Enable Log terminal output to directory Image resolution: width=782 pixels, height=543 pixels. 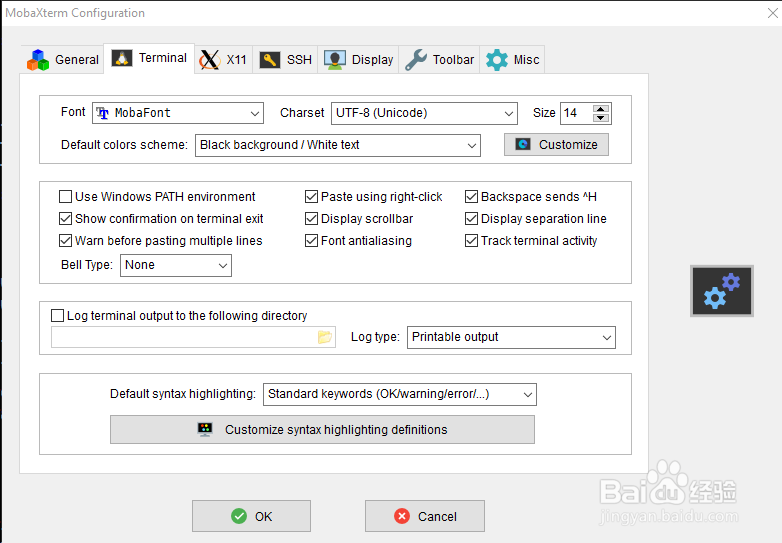tap(58, 315)
